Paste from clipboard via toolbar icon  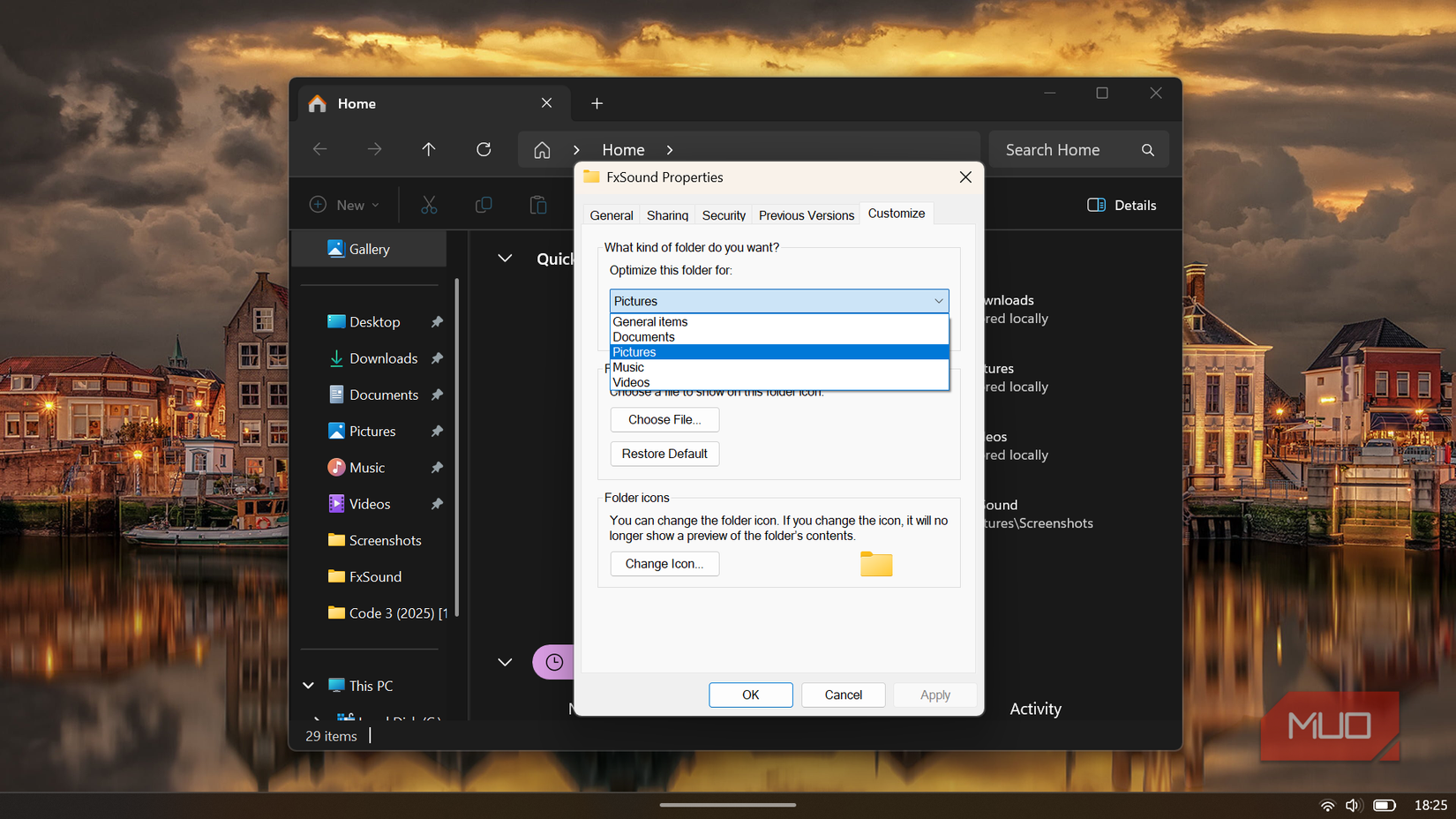(538, 204)
